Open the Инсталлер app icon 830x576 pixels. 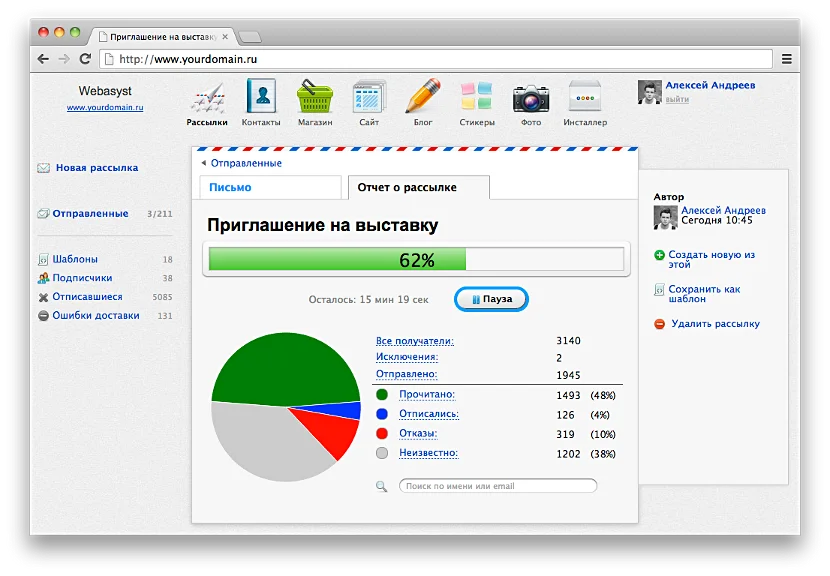(x=585, y=96)
